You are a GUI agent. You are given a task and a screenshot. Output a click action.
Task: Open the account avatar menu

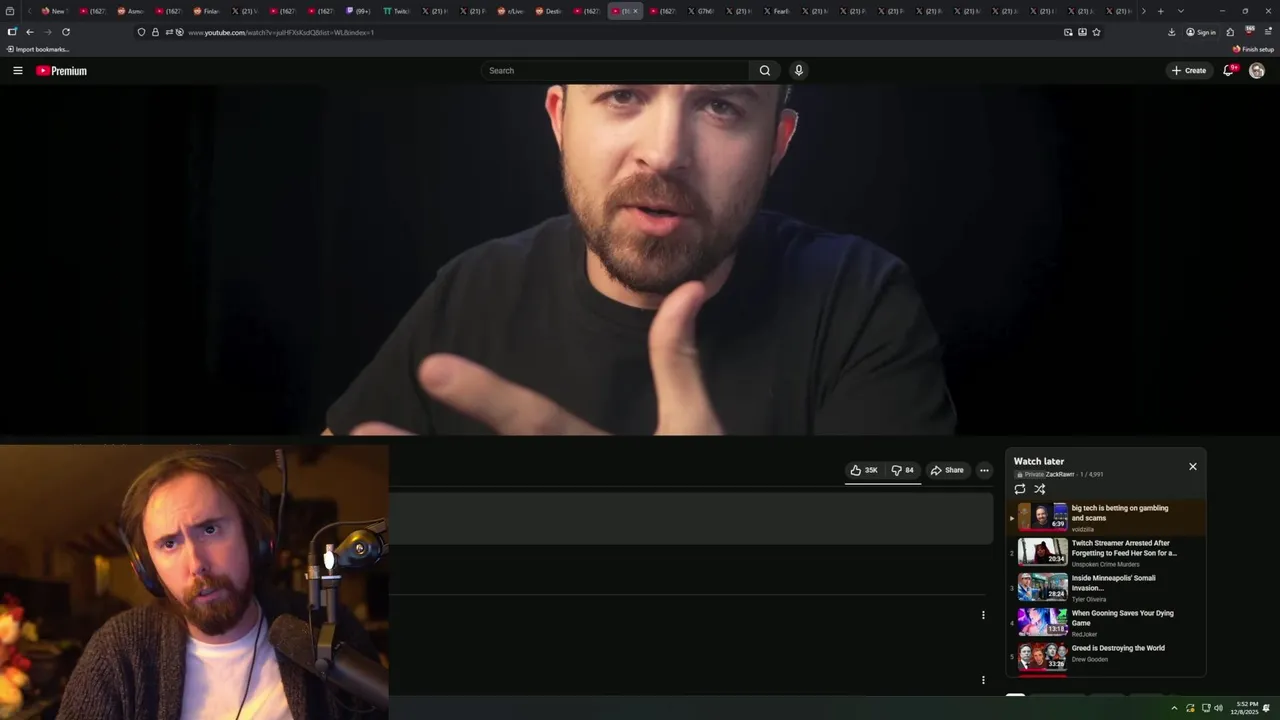pyautogui.click(x=1257, y=71)
